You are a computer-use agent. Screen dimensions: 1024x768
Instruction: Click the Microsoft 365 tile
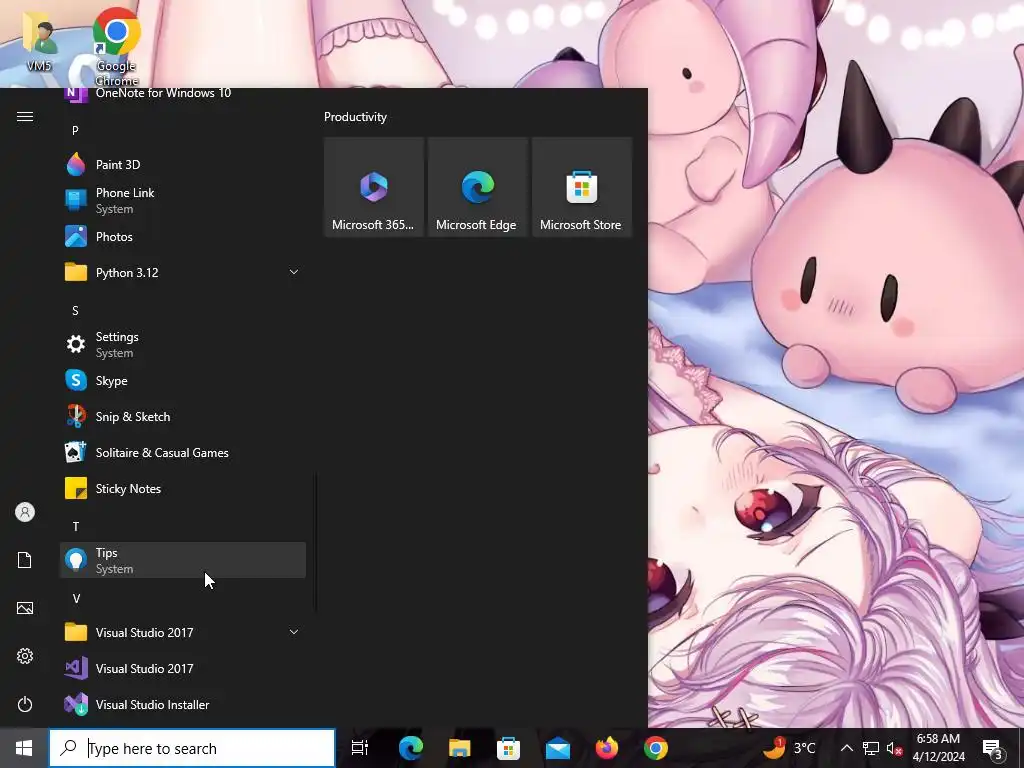[374, 187]
